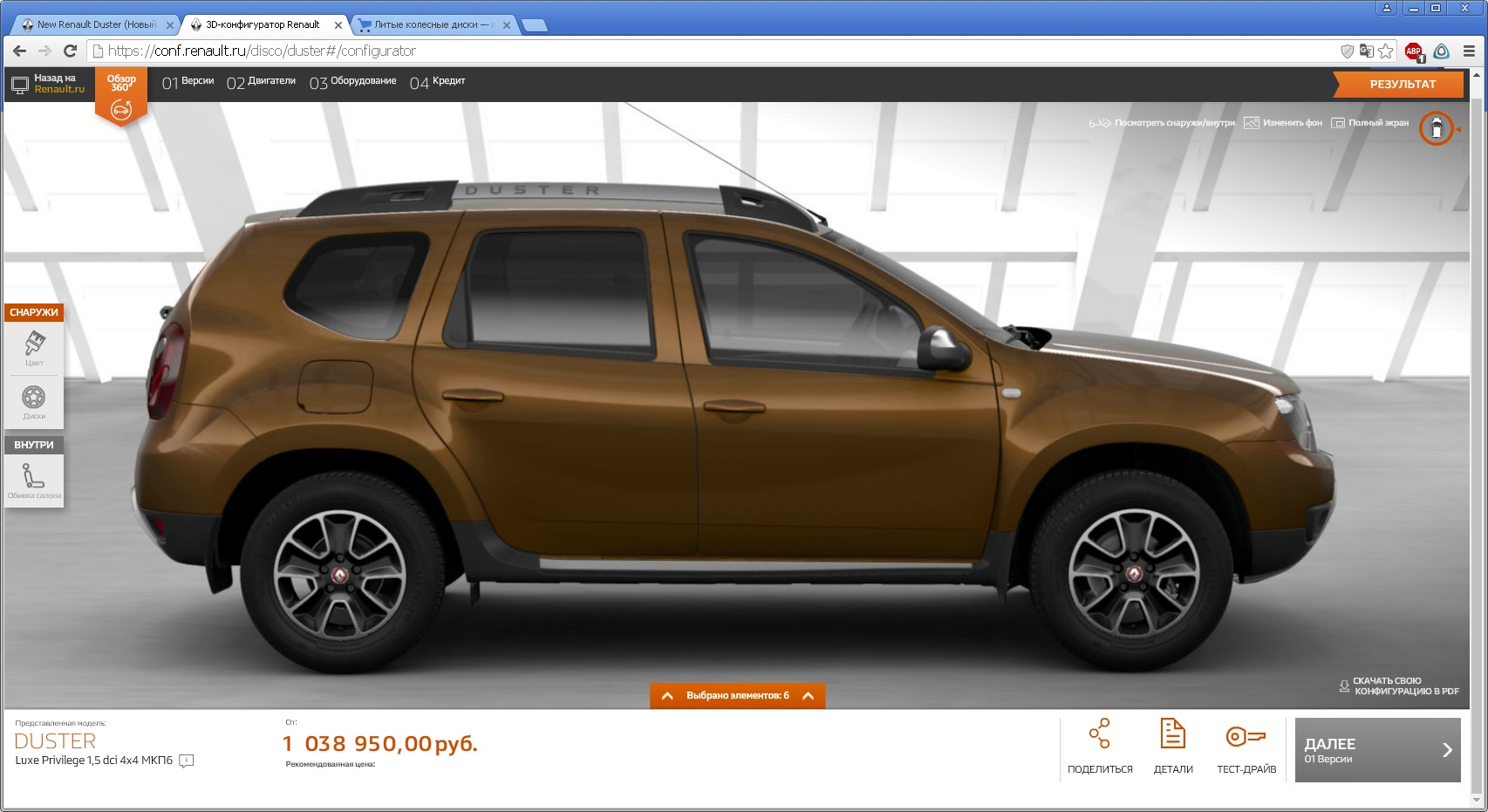Open step 02 Двигатели

click(261, 82)
